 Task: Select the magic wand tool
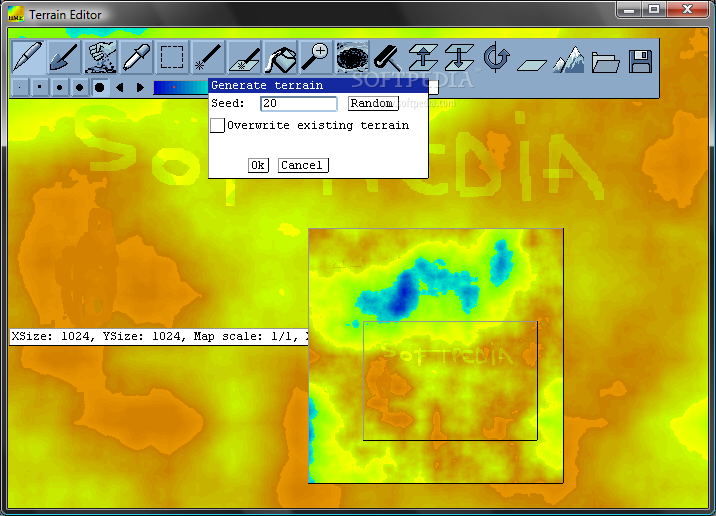click(x=208, y=57)
